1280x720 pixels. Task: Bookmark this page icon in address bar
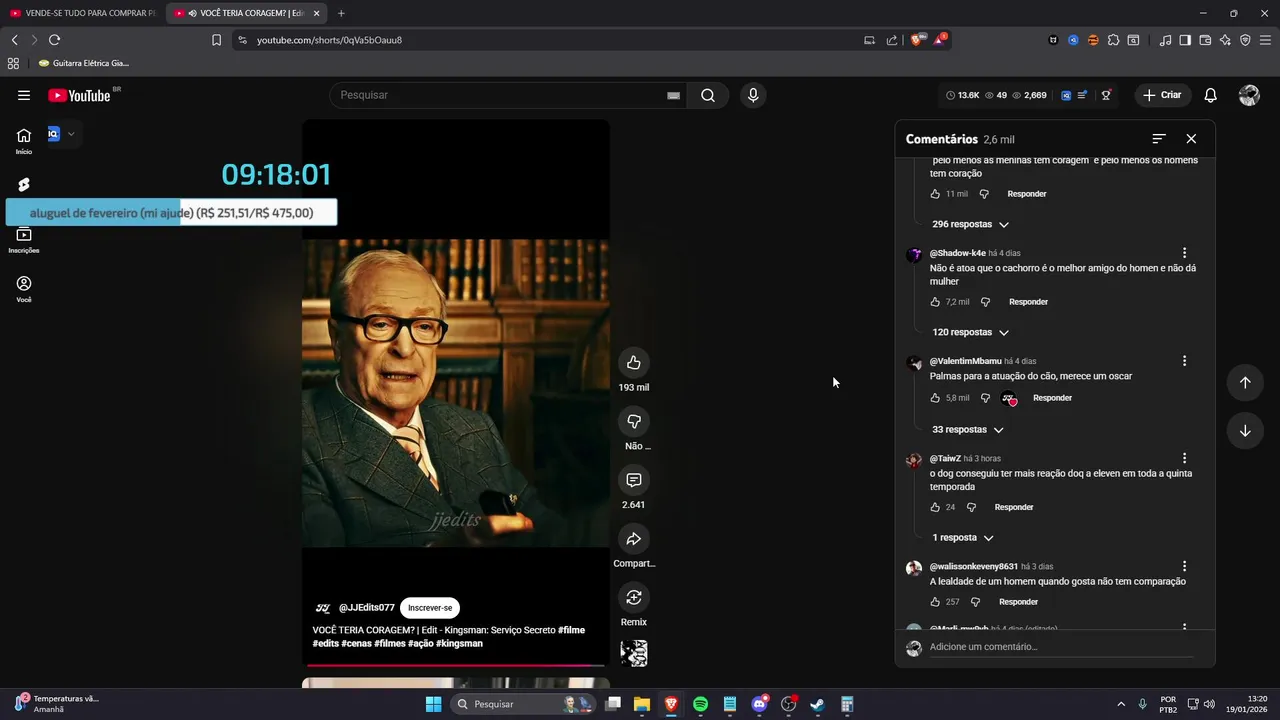216,40
